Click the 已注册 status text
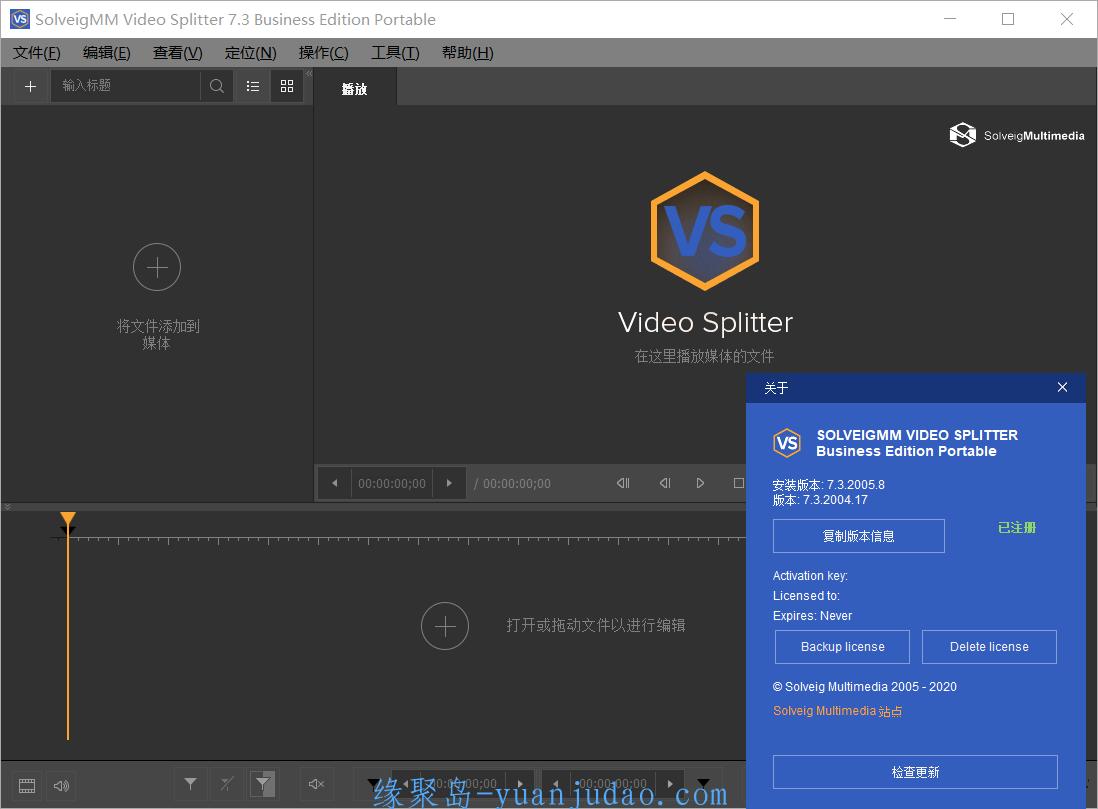 [x=1017, y=527]
